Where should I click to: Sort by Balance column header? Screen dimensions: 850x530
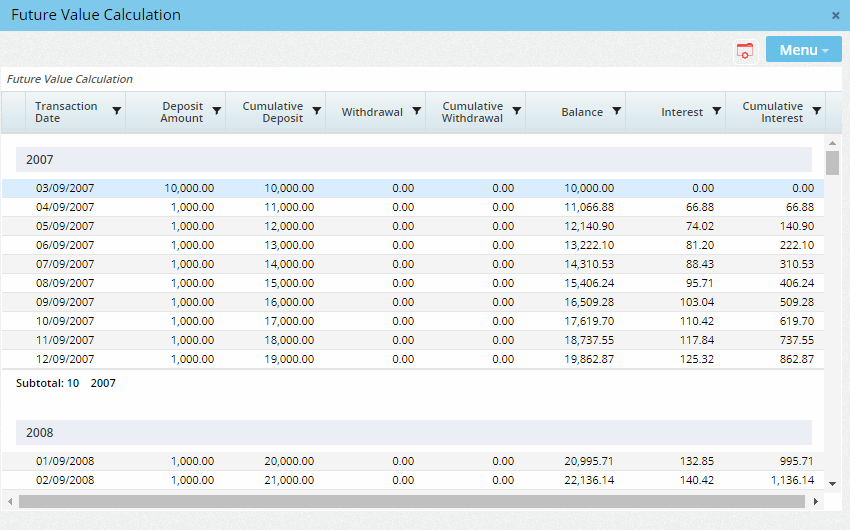pyautogui.click(x=581, y=112)
